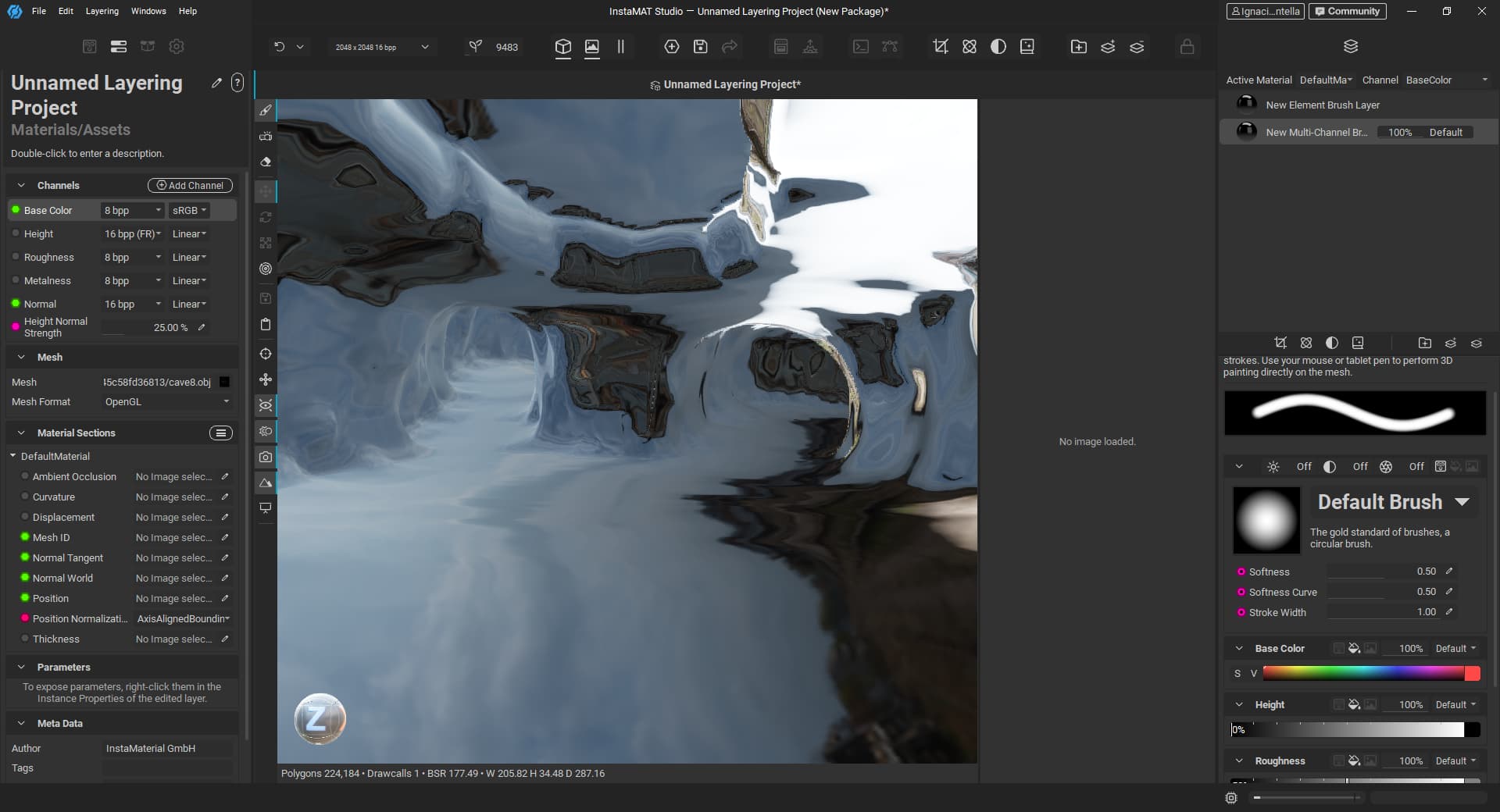
Task: Click the Add Channel button
Action: click(x=190, y=185)
